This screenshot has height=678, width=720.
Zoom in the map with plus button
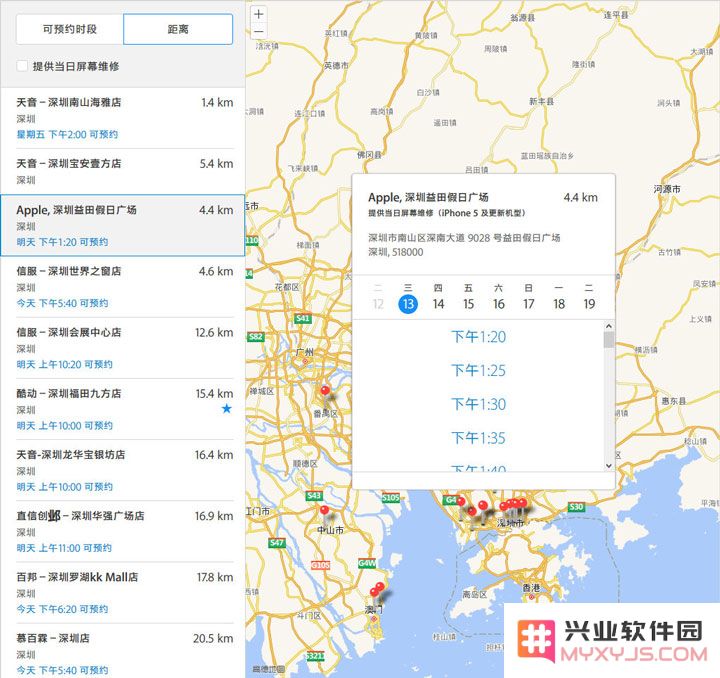(x=259, y=14)
